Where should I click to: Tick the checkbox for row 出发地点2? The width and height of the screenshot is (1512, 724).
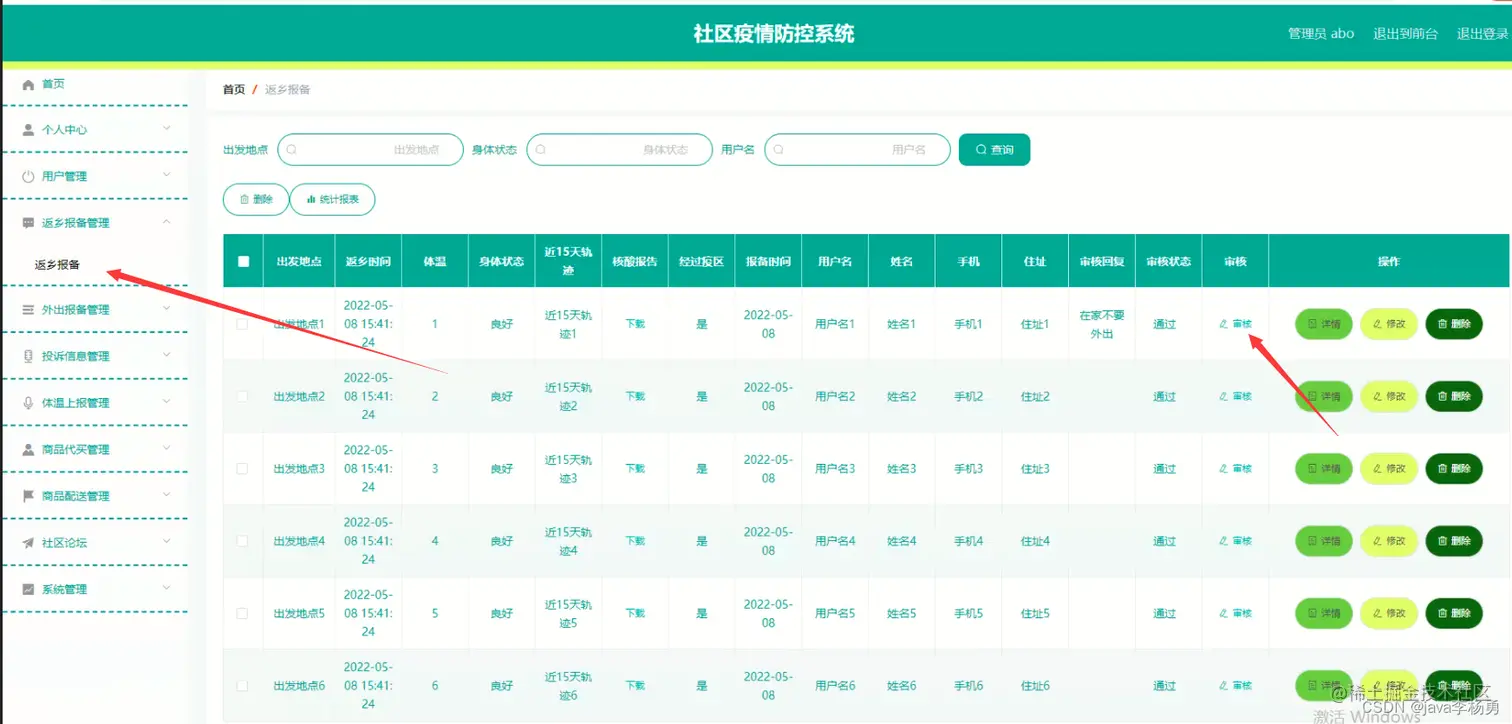tap(242, 396)
